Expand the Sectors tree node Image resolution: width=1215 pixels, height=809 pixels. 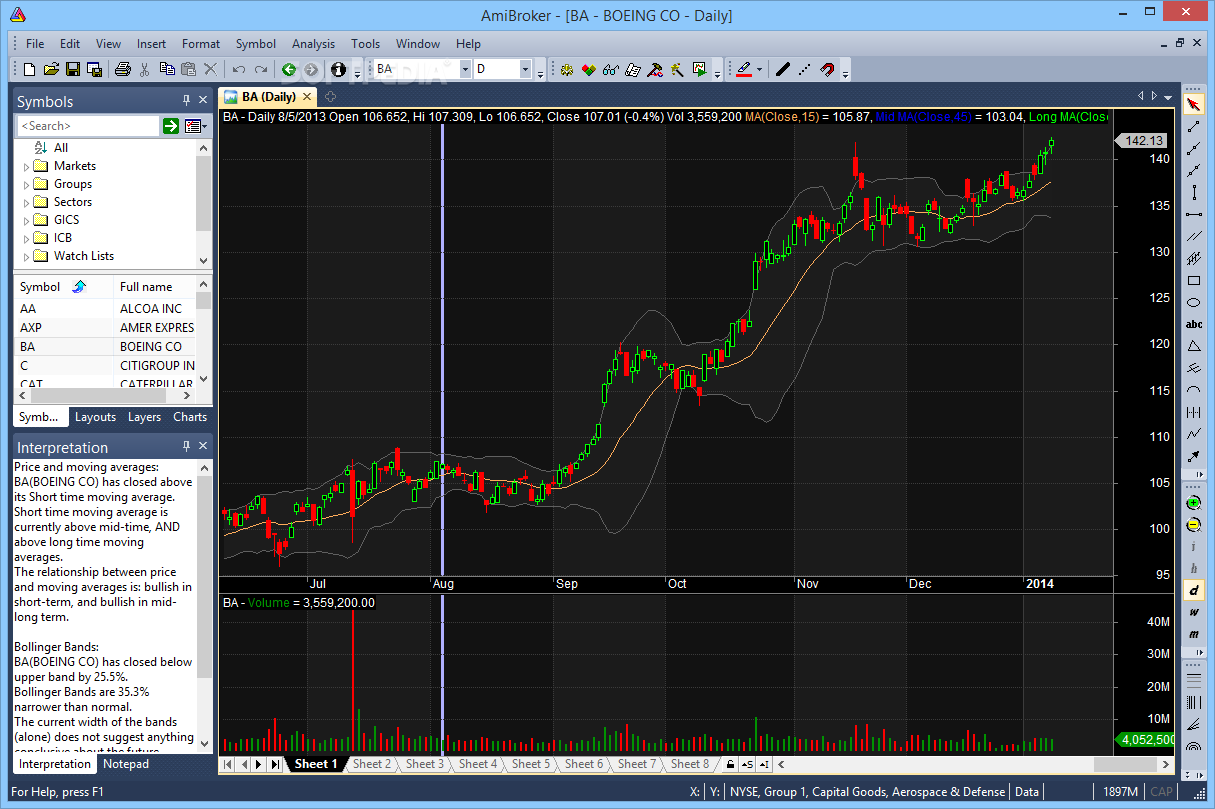[27, 202]
